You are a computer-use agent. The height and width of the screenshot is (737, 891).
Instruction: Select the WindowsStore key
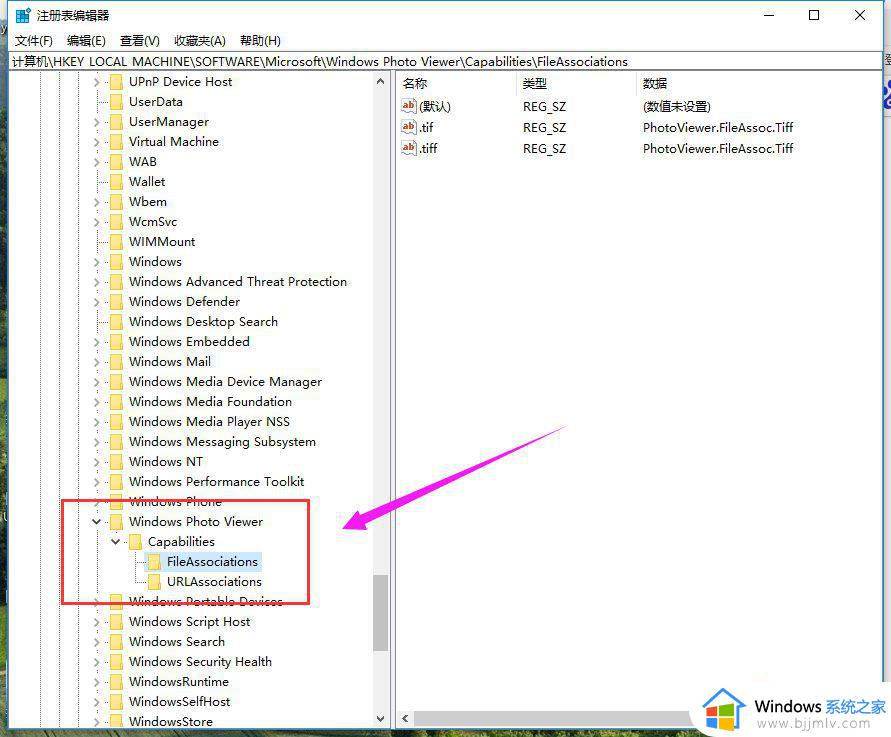click(x=171, y=722)
